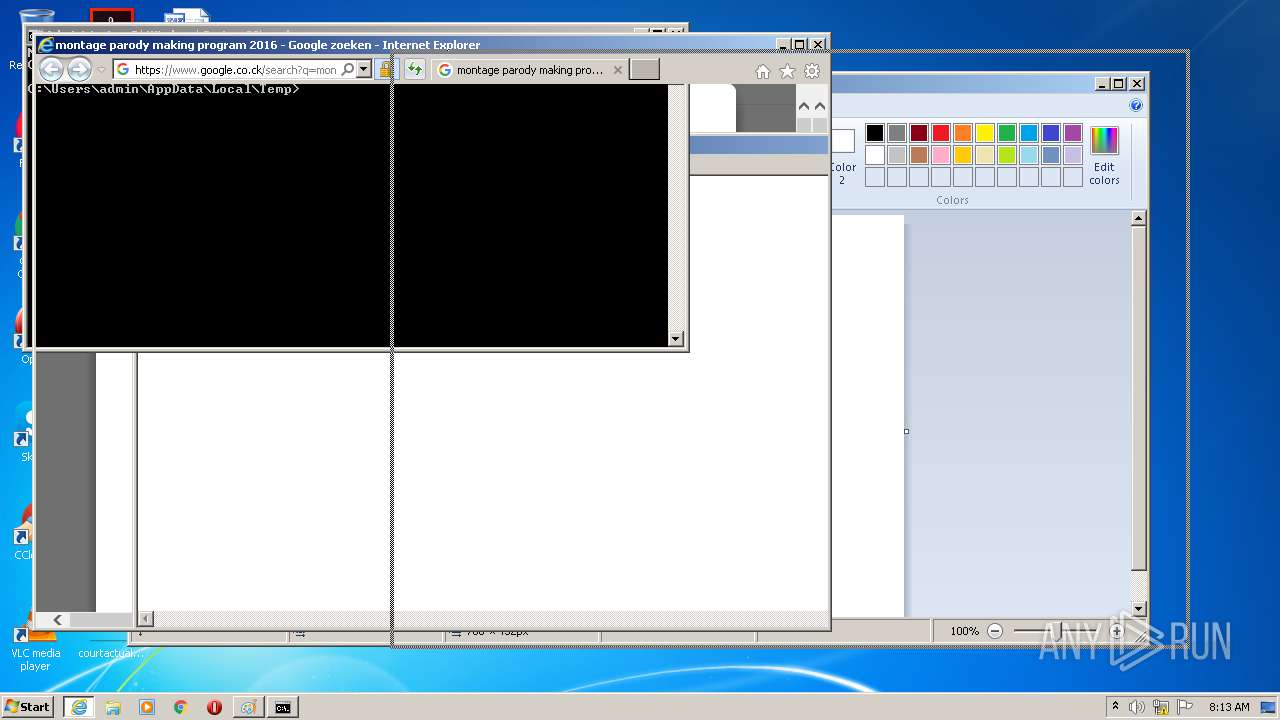Go back in Internet Explorer
Screen dimensions: 1280x720
click(51, 69)
